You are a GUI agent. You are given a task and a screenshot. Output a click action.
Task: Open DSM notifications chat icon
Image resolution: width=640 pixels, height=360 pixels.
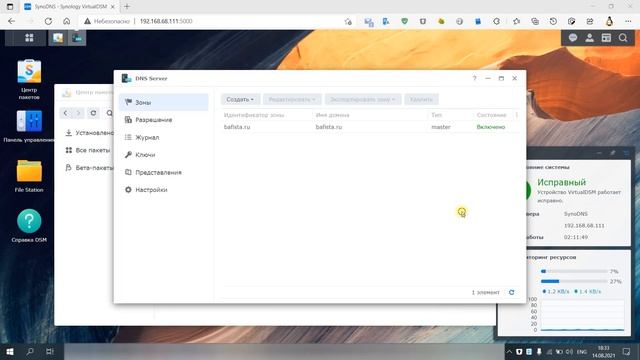point(573,38)
